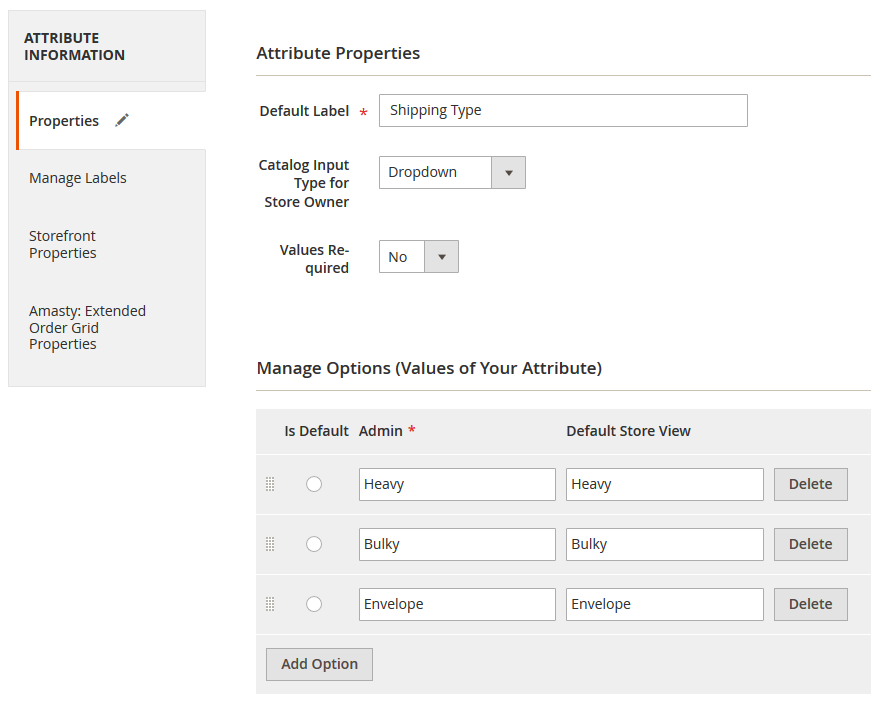Screen dimensions: 878x704
Task: Go to Amasty Extended Order Grid Properties
Action: [87, 327]
